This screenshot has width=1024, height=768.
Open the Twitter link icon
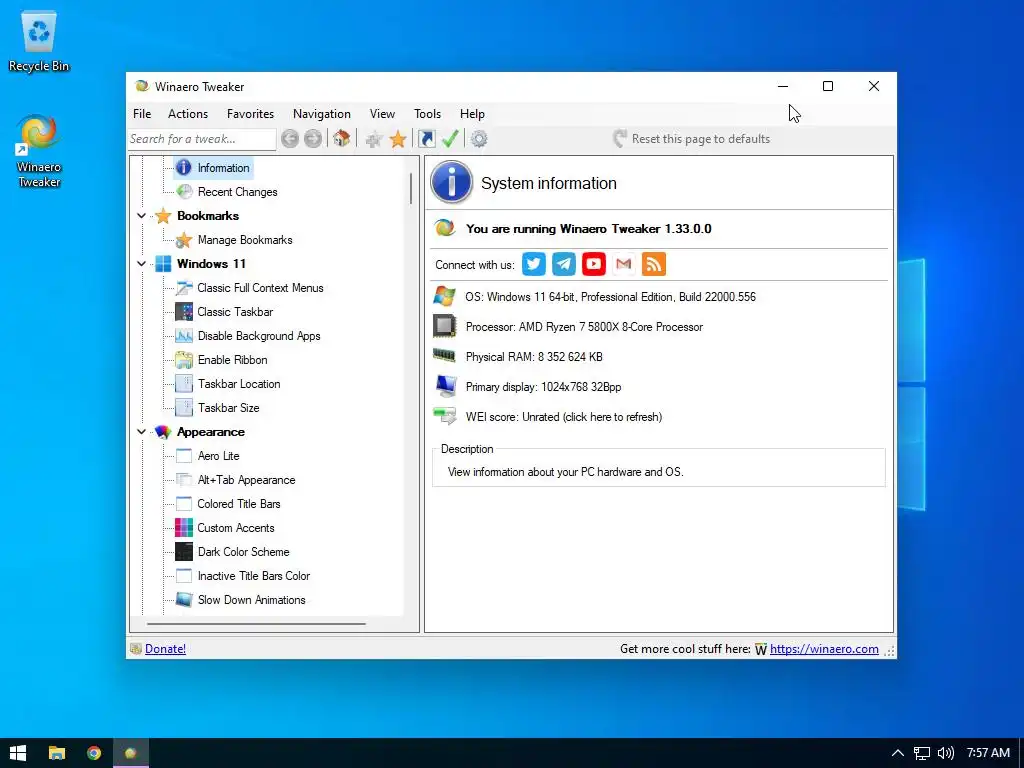(x=534, y=264)
